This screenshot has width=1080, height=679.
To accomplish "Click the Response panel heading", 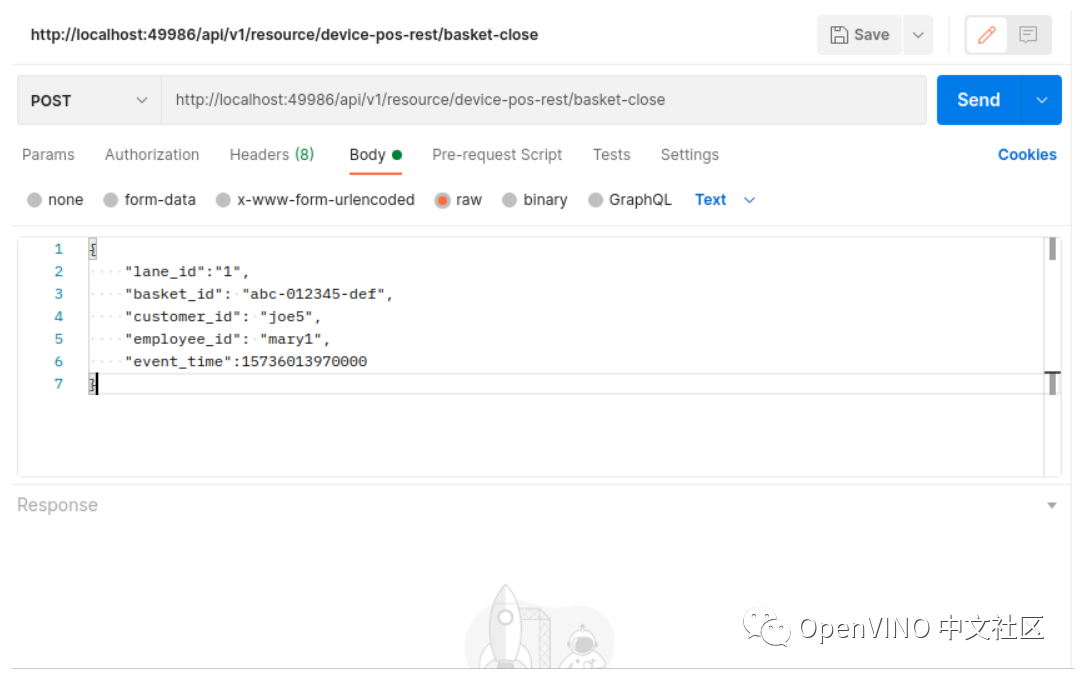I will 57,505.
